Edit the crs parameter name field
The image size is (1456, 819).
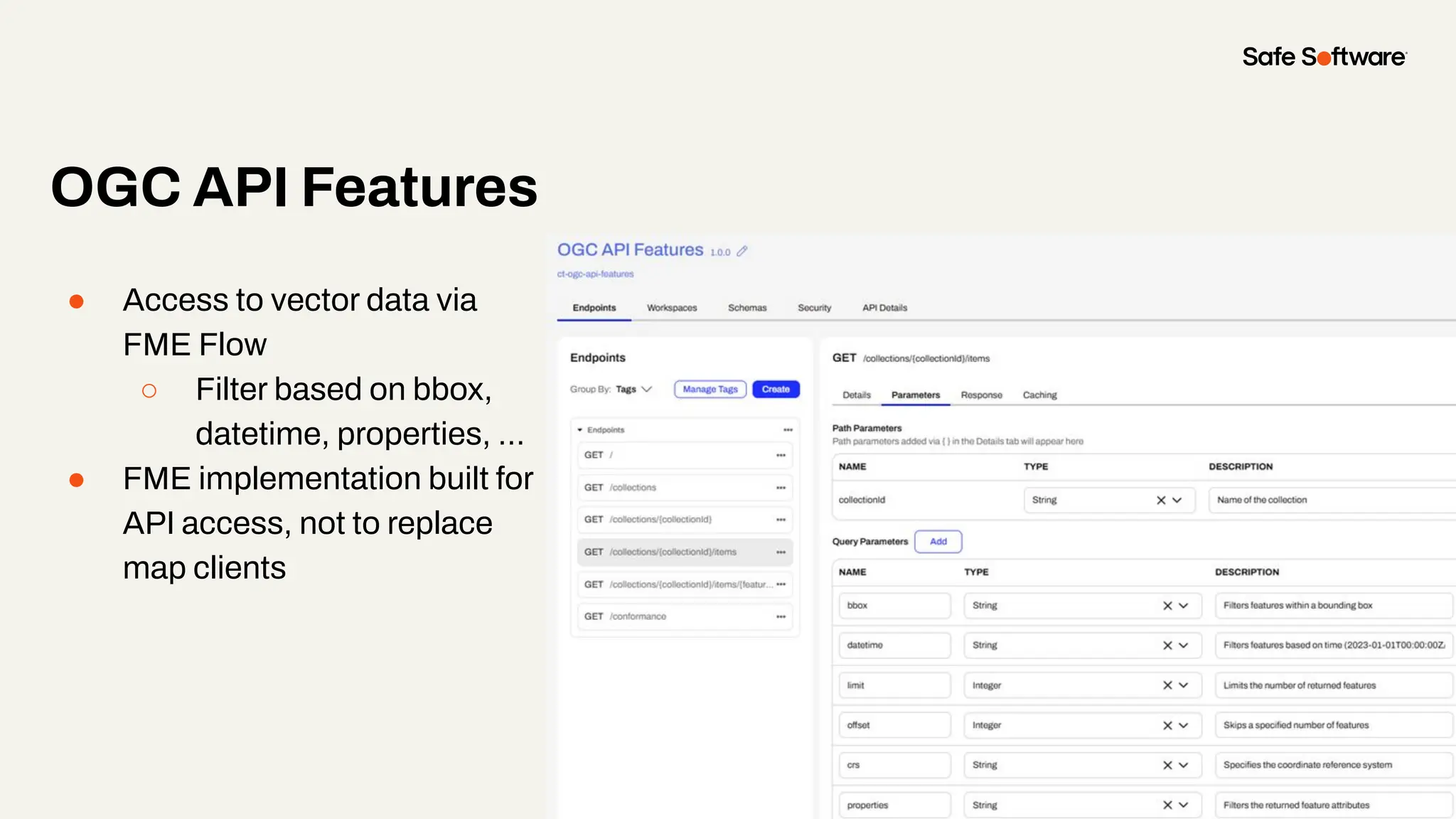(894, 766)
